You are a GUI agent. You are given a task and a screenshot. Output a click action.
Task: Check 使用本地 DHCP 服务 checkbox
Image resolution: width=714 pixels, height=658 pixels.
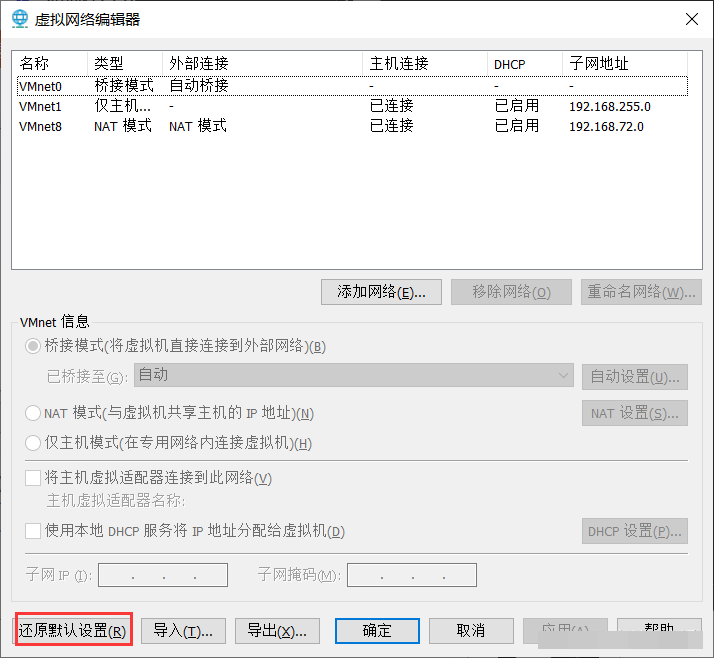coord(33,531)
